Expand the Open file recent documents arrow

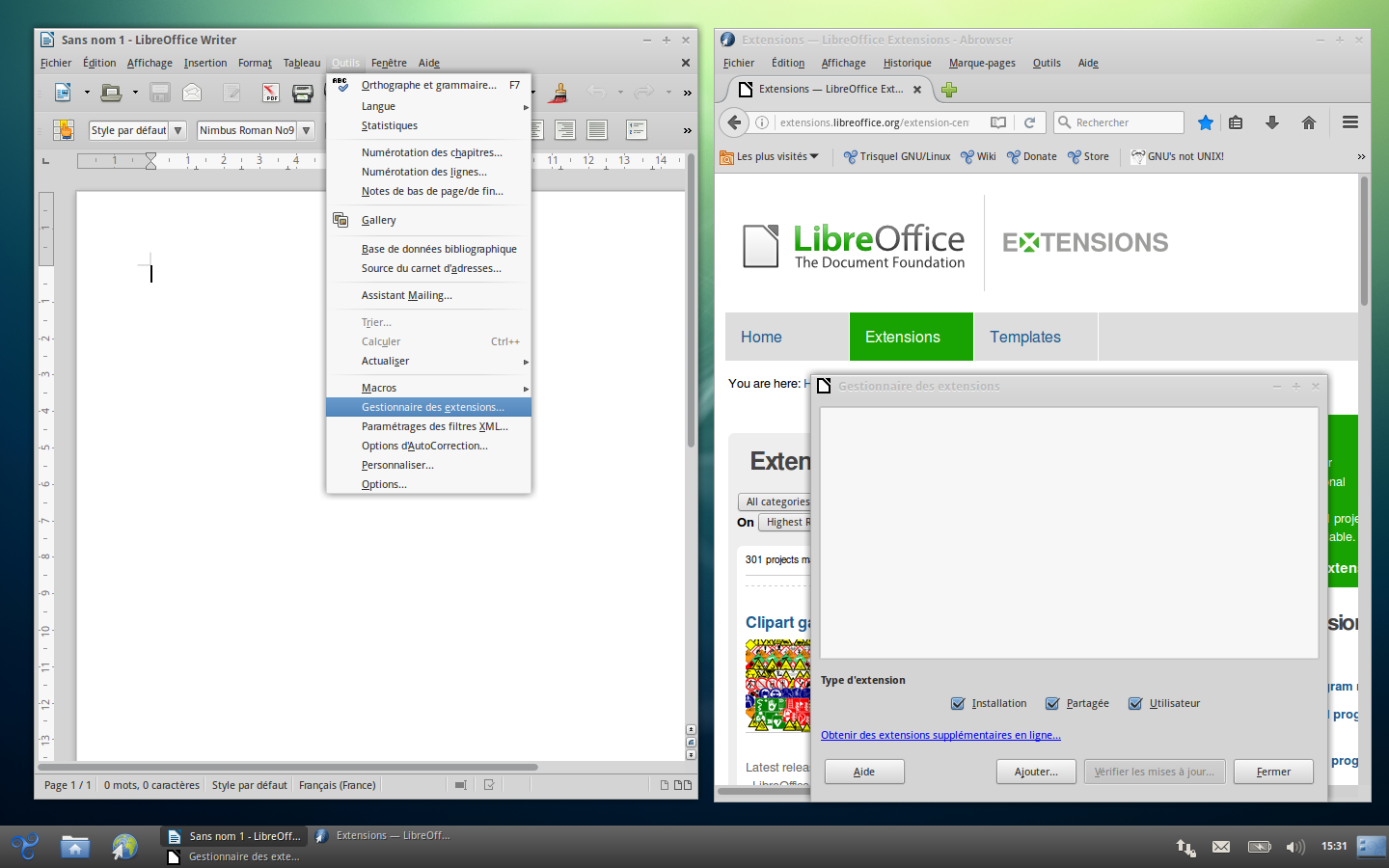(135, 93)
